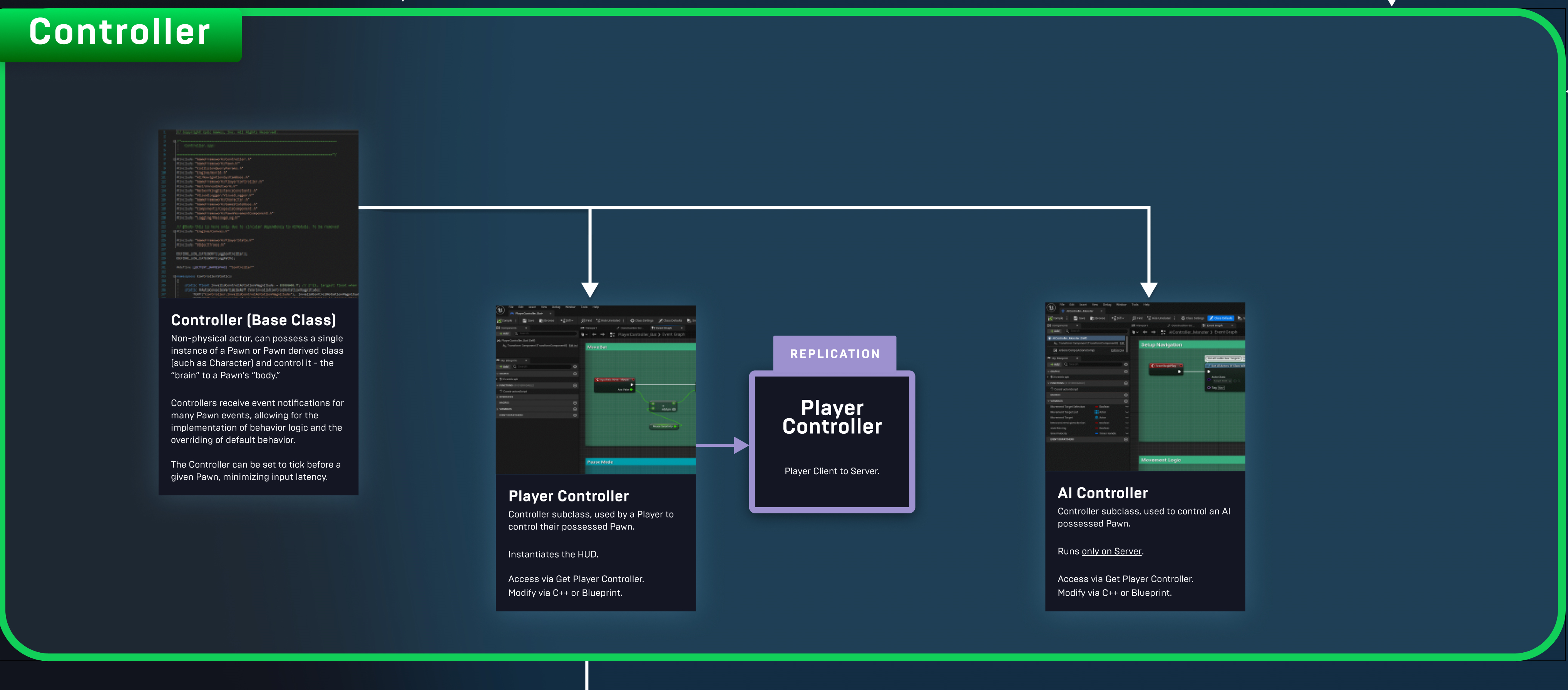Select Event Graph tab in PlayerController editor
The image size is (1568, 690).
[x=664, y=328]
